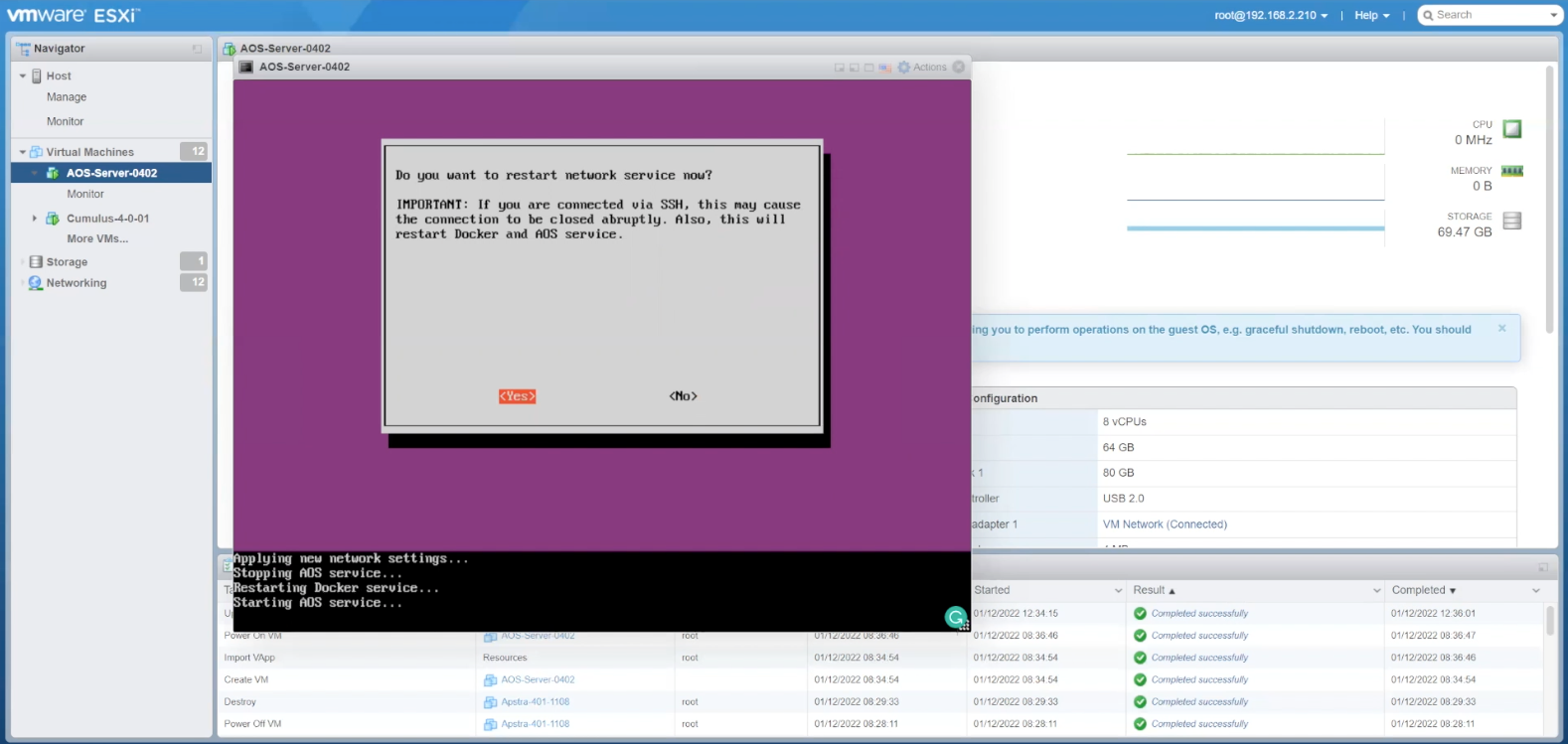Click the MEMORY module icon
Screen dimensions: 1568x744
(x=1512, y=171)
